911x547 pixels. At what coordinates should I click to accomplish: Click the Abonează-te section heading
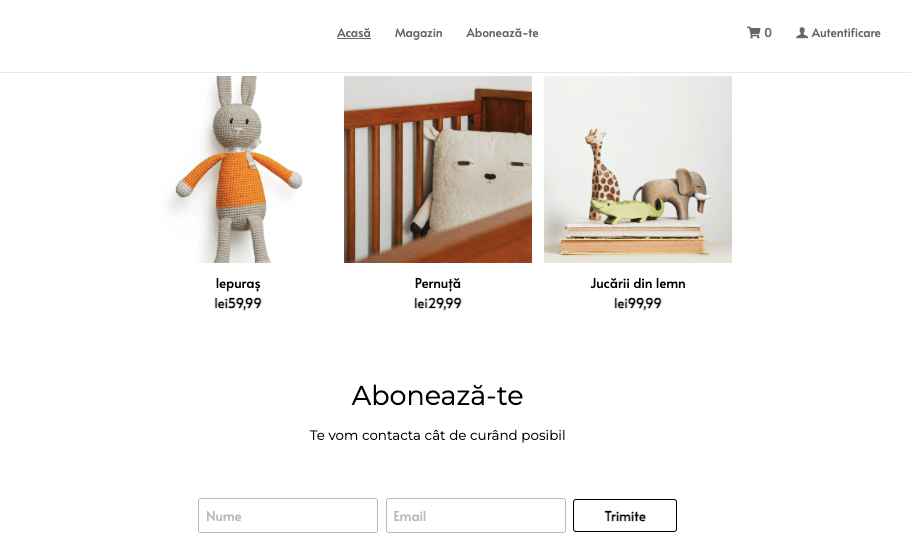pyautogui.click(x=437, y=396)
